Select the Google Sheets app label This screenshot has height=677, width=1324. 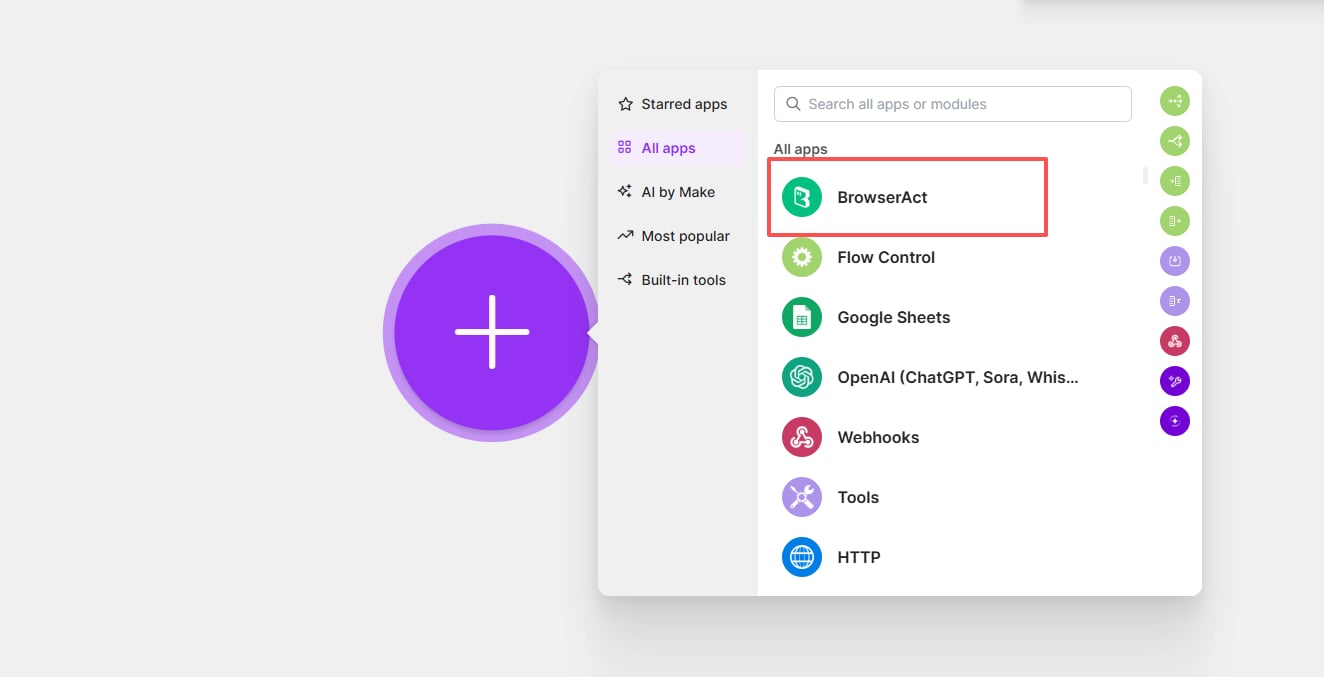pos(894,317)
